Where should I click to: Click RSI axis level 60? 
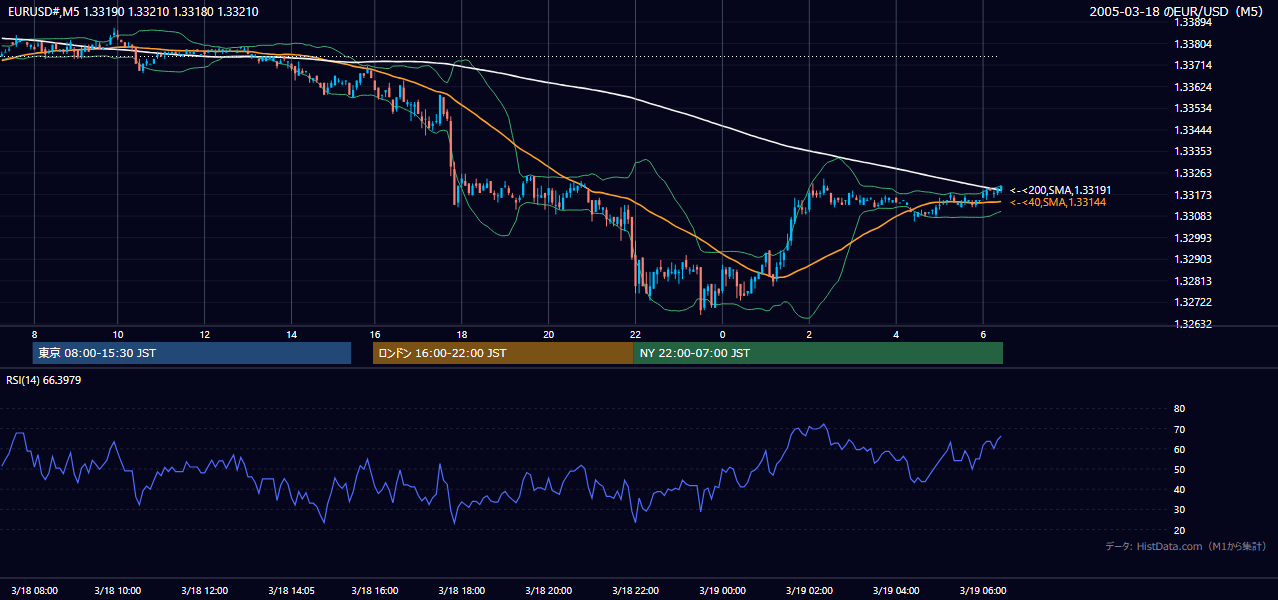click(1179, 449)
